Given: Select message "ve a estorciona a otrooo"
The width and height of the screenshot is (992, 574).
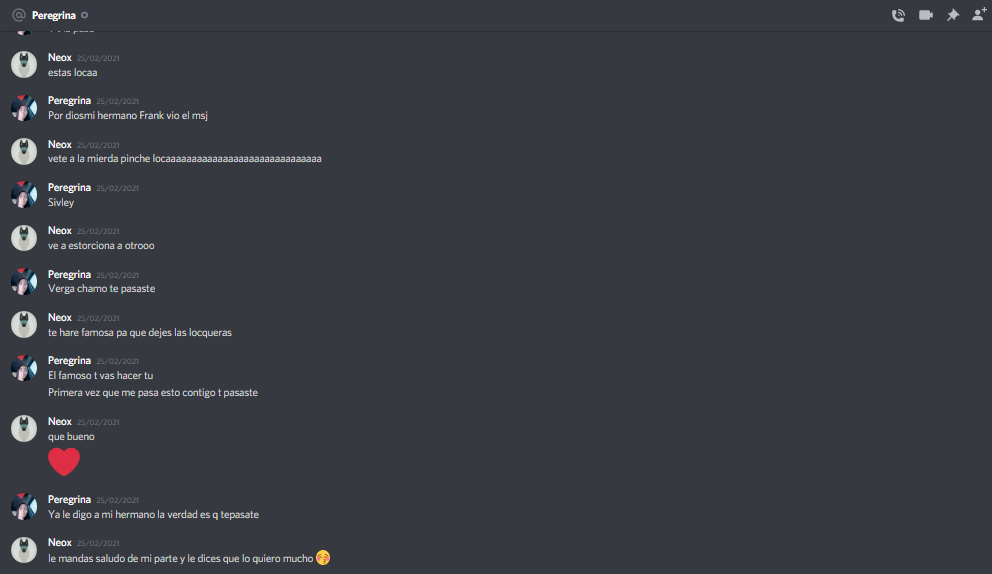Looking at the screenshot, I should [x=101, y=246].
